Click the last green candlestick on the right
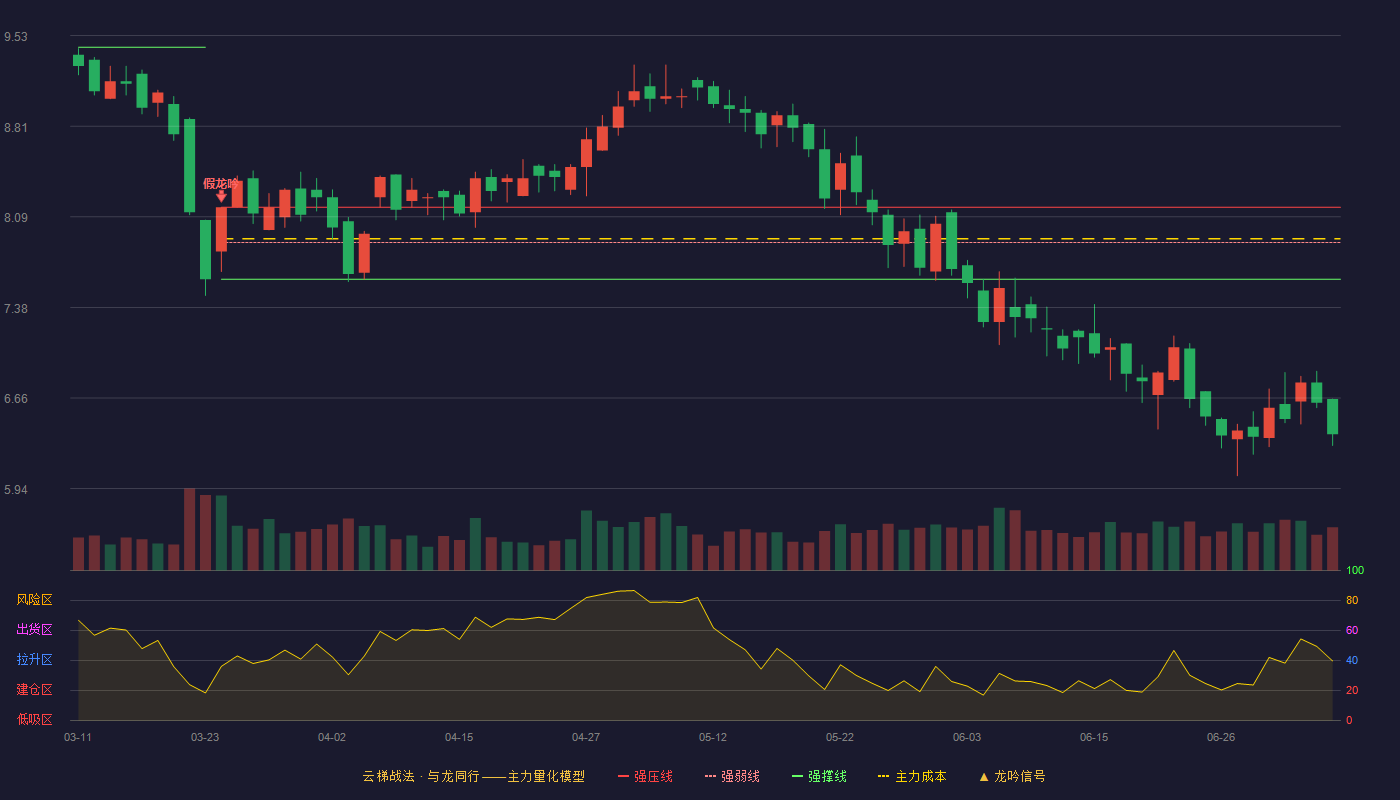Screen dimensions: 1400x800 click(1332, 416)
